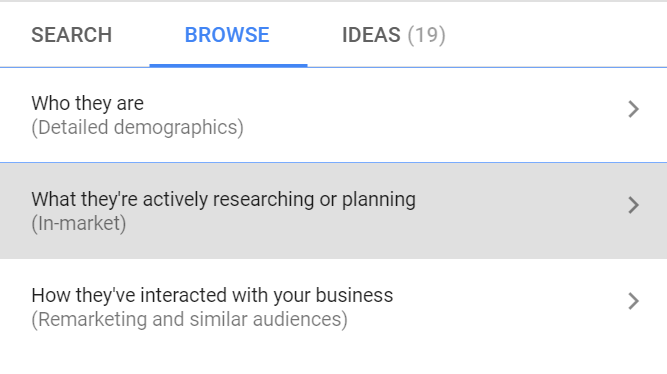Expand the Remarketing and similar audiences chevron
667x374 pixels.
633,301
